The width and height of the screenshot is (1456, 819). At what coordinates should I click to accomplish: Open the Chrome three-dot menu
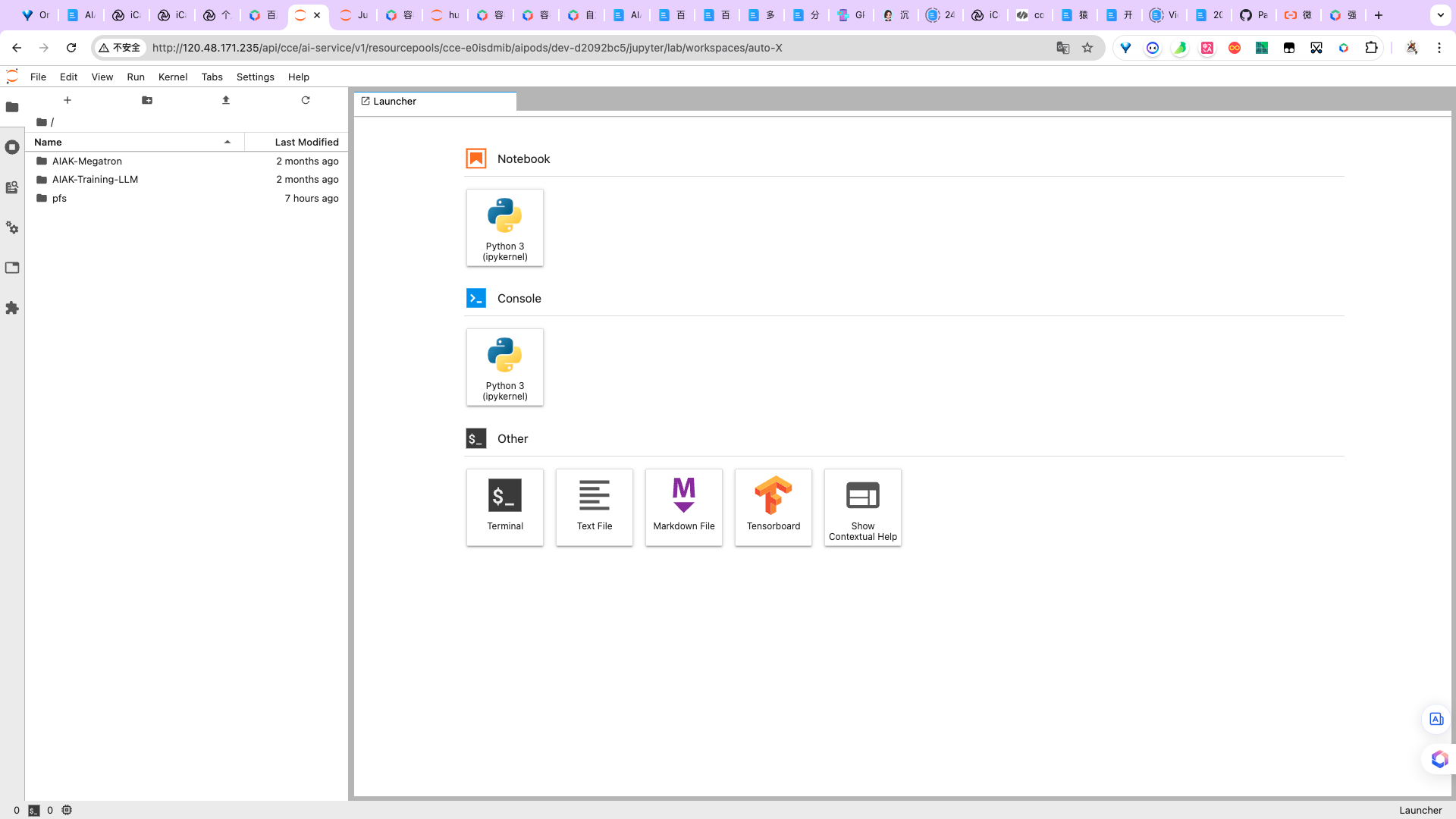[x=1439, y=48]
